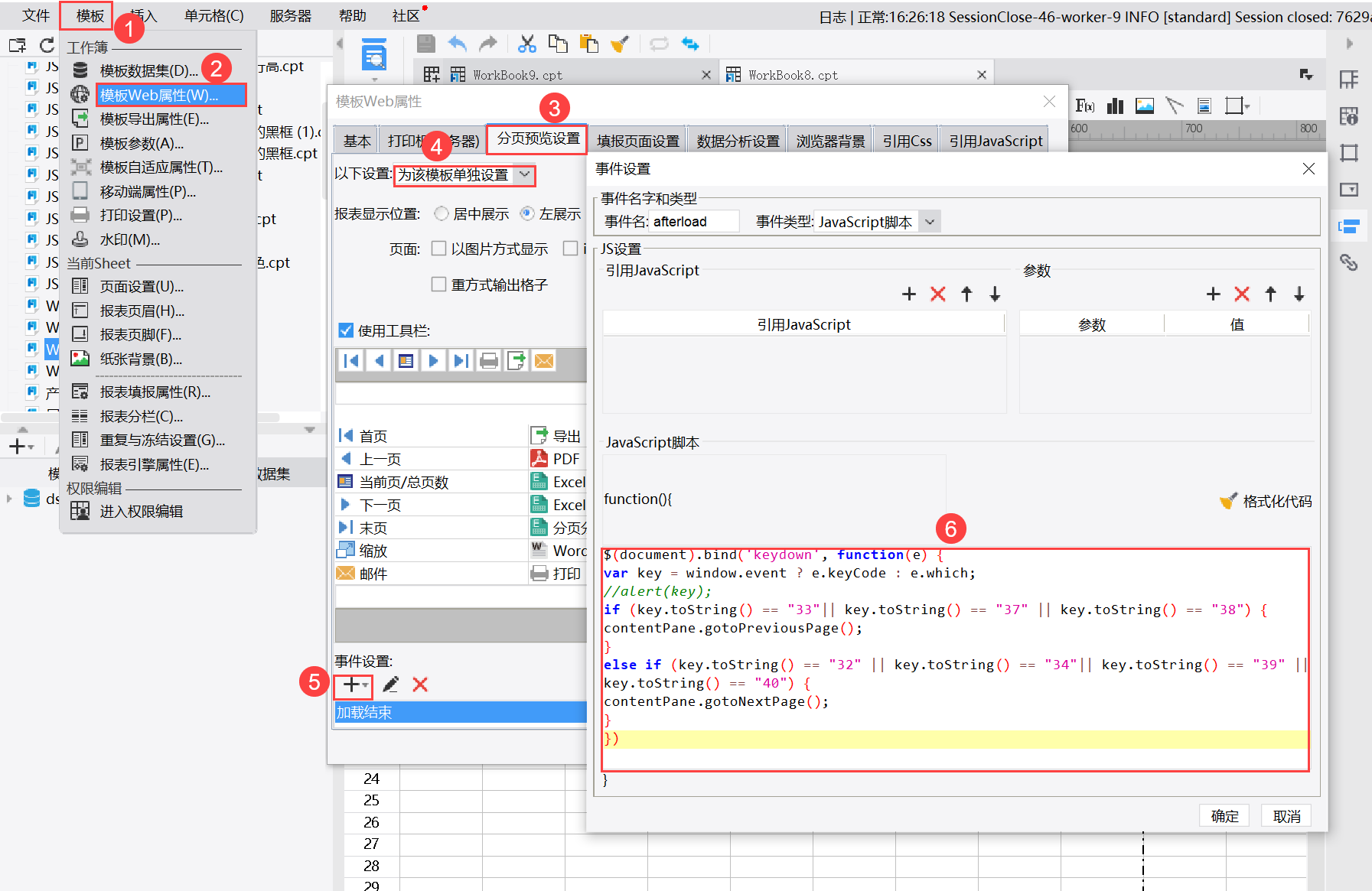Image resolution: width=1372 pixels, height=891 pixels.
Task: Click the 事件名 afterload input field
Action: [x=694, y=222]
